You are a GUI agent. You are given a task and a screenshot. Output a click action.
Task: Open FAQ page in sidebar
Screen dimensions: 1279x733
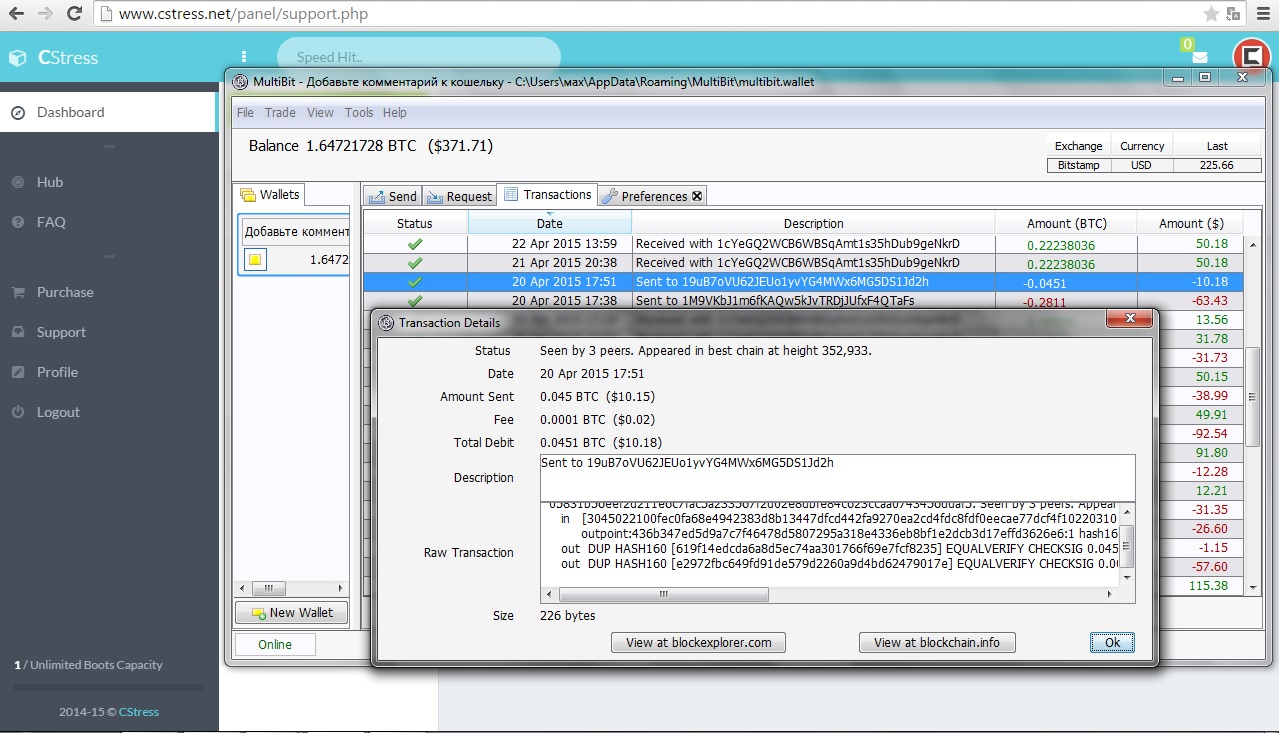click(x=51, y=222)
